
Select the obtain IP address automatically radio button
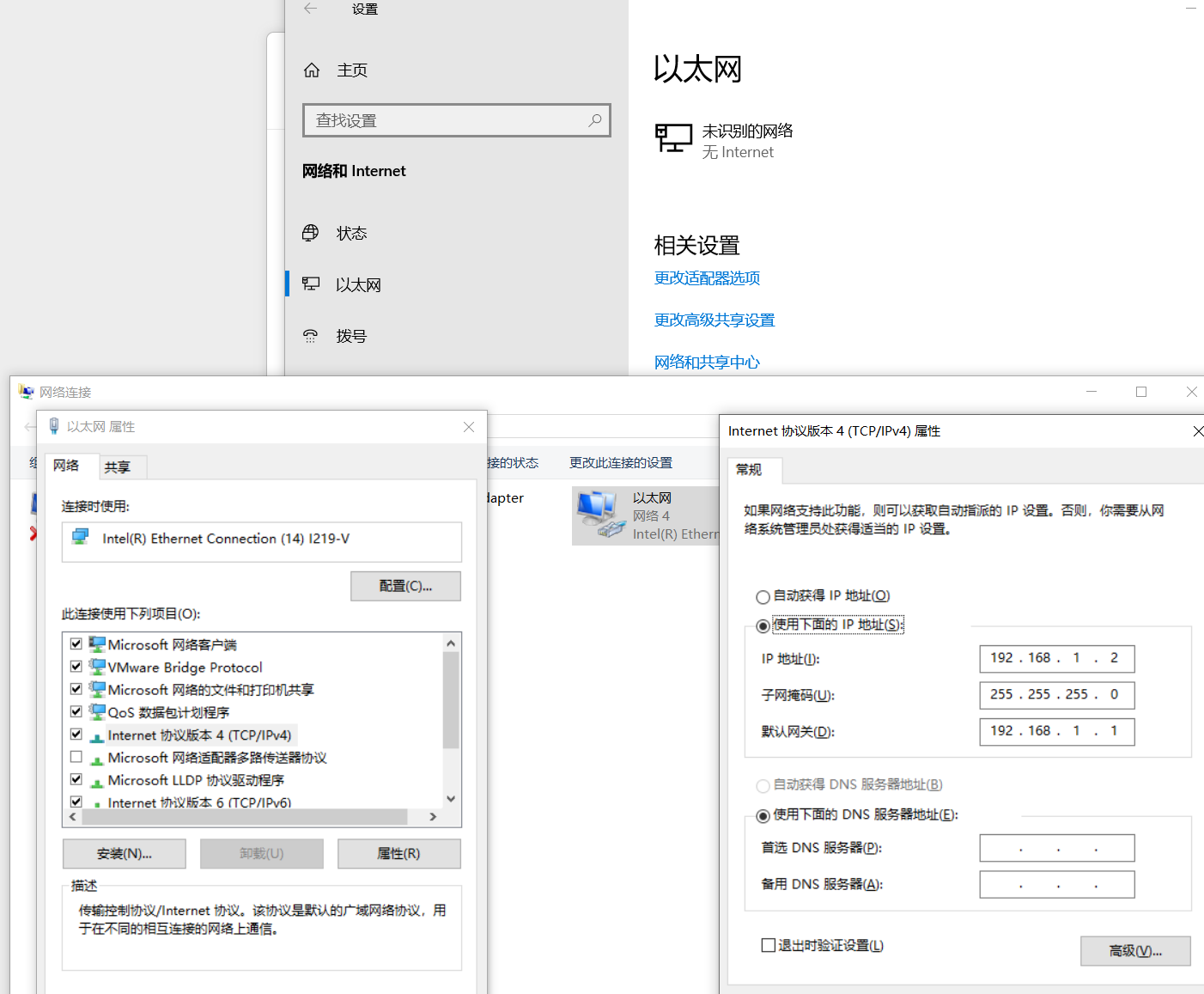(x=763, y=597)
